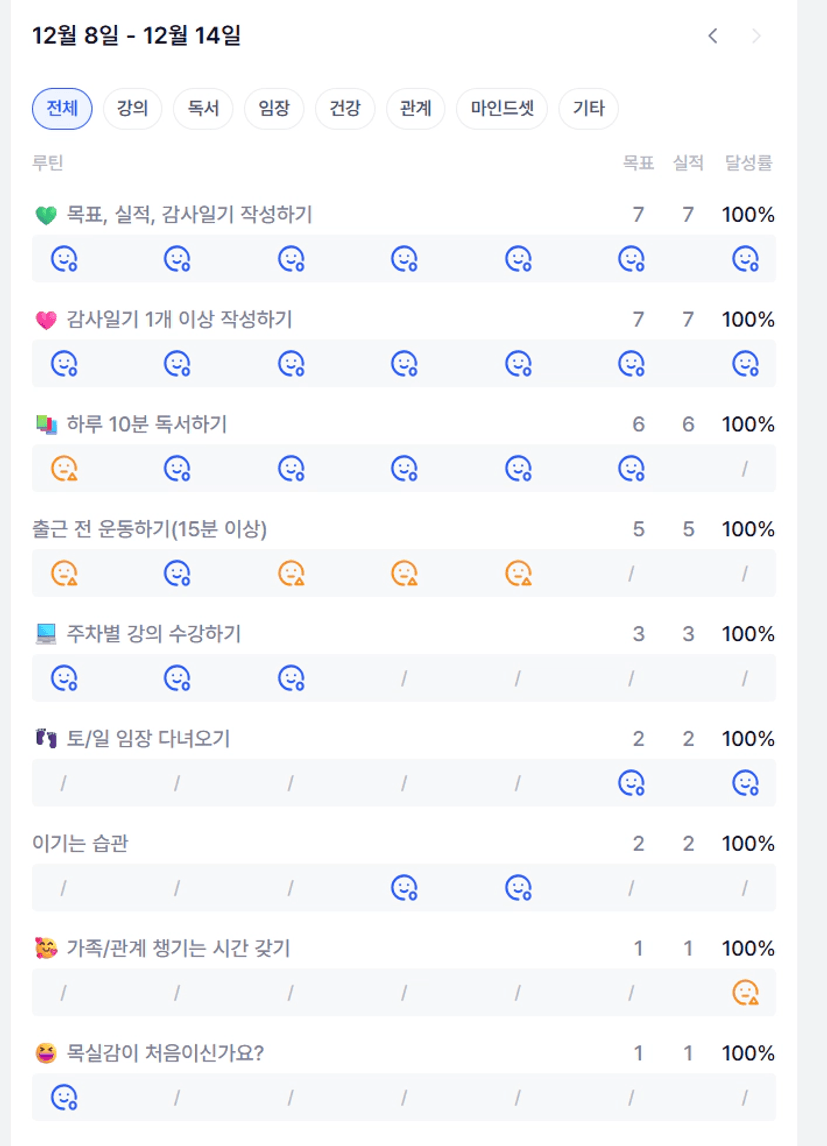827x1146 pixels.
Task: Show only 임장 routines
Action: coord(274,109)
